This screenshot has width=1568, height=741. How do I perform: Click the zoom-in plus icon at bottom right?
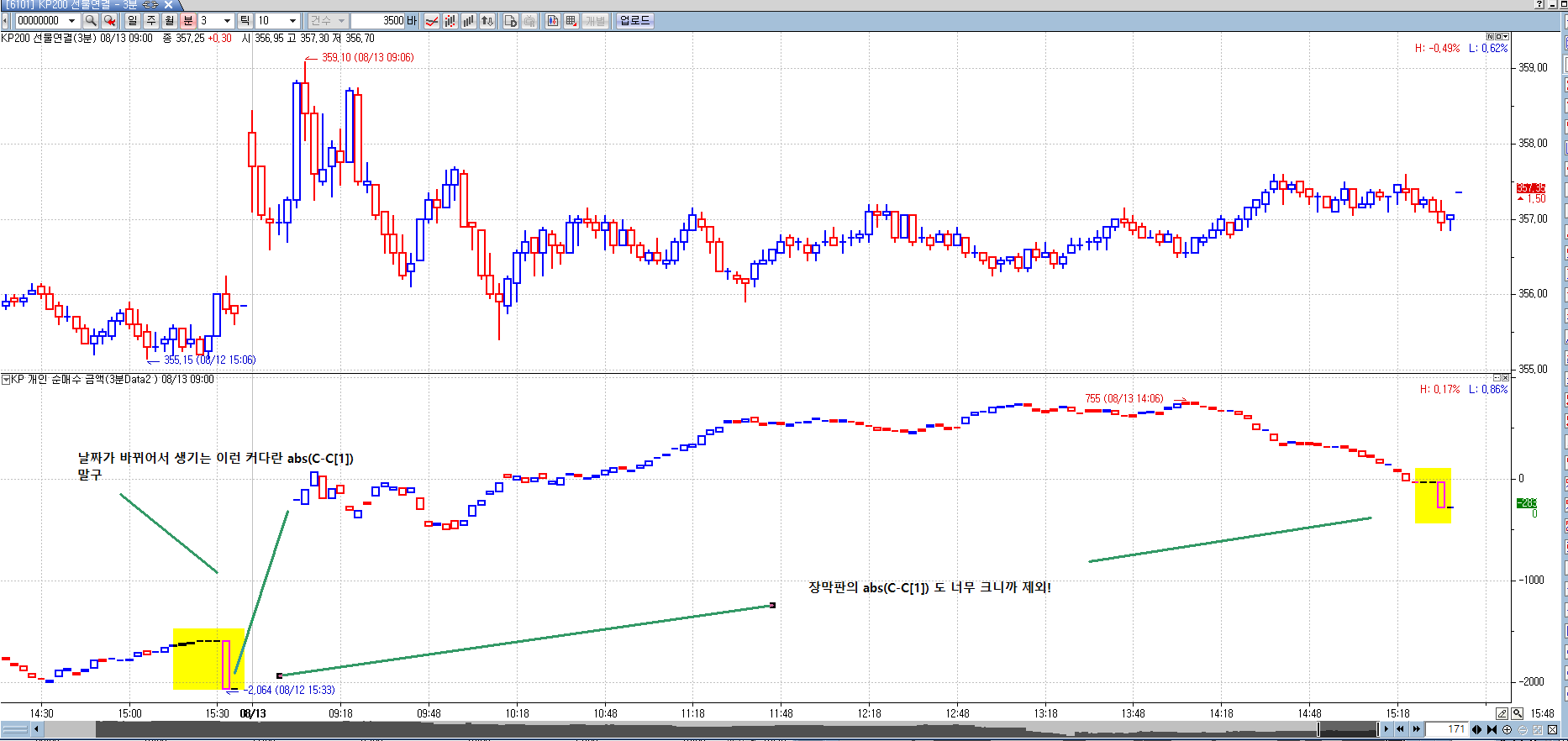point(1507,729)
